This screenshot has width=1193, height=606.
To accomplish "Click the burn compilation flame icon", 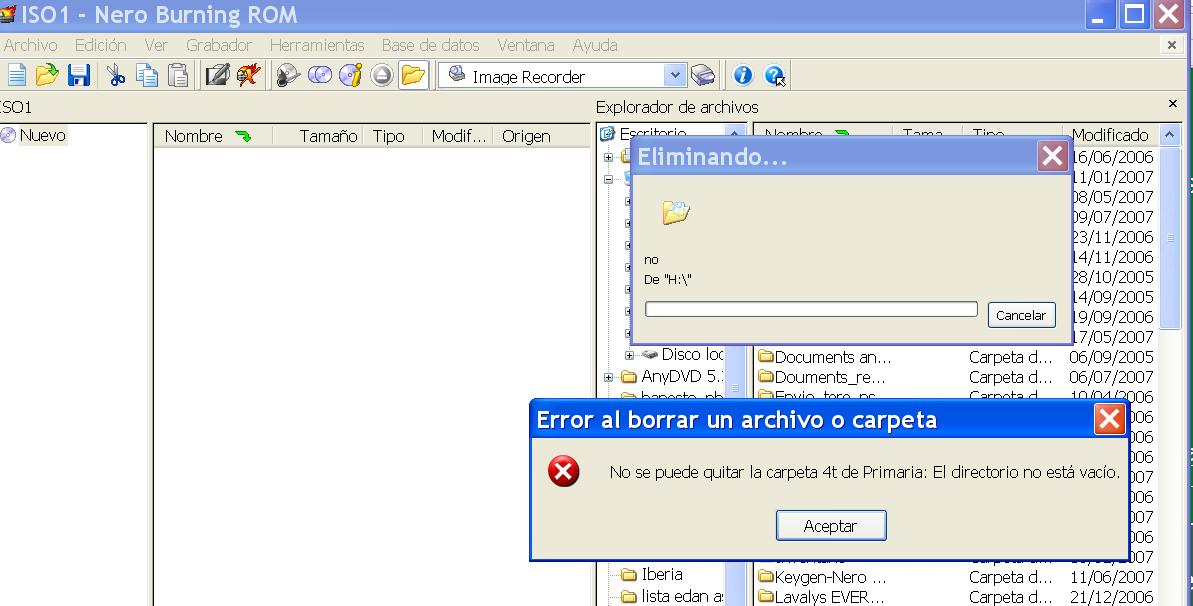I will tap(248, 75).
